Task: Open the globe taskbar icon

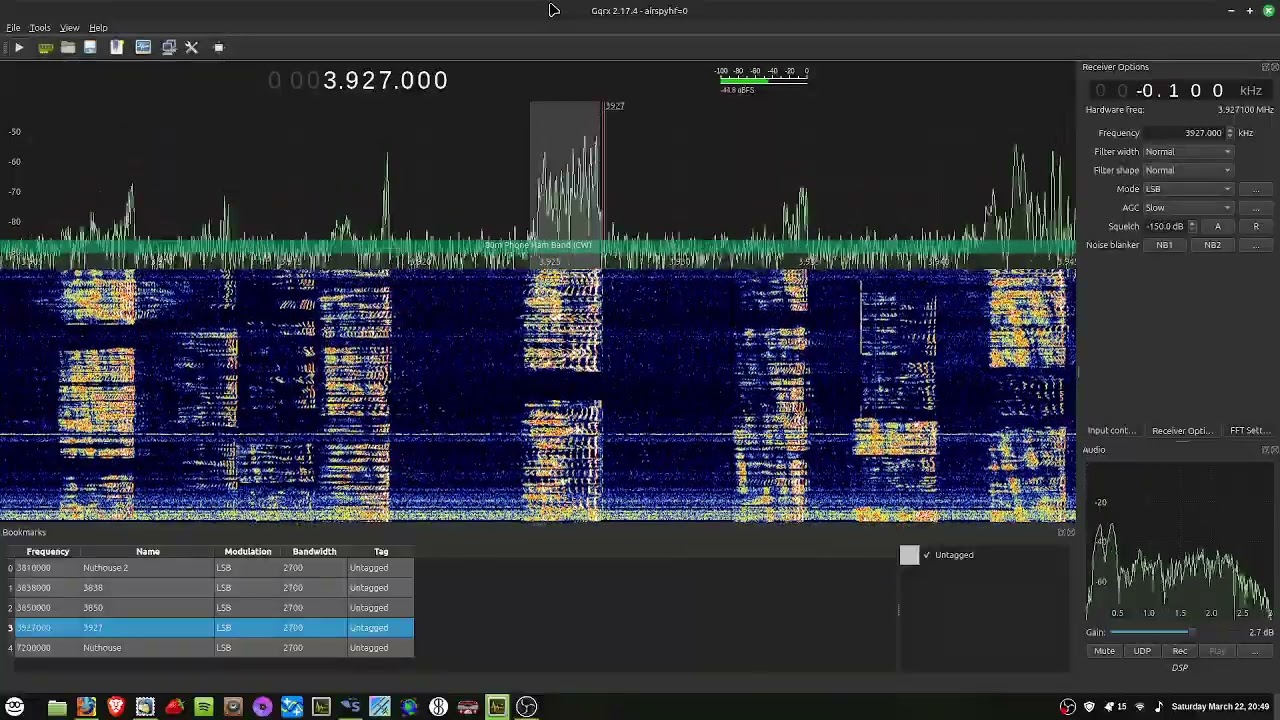Action: [x=409, y=707]
